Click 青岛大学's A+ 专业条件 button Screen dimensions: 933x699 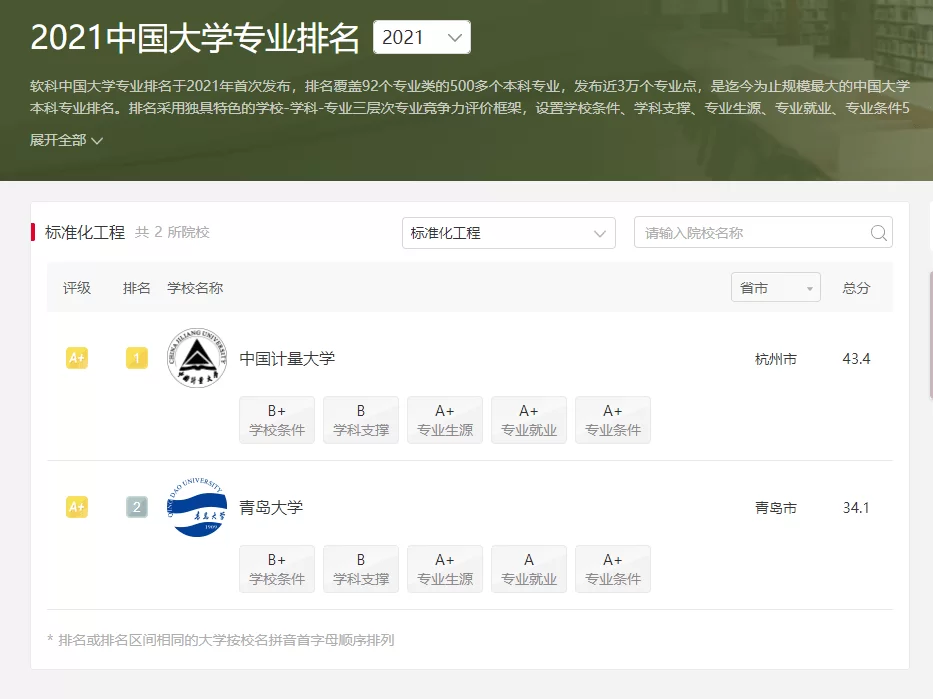pyautogui.click(x=613, y=569)
